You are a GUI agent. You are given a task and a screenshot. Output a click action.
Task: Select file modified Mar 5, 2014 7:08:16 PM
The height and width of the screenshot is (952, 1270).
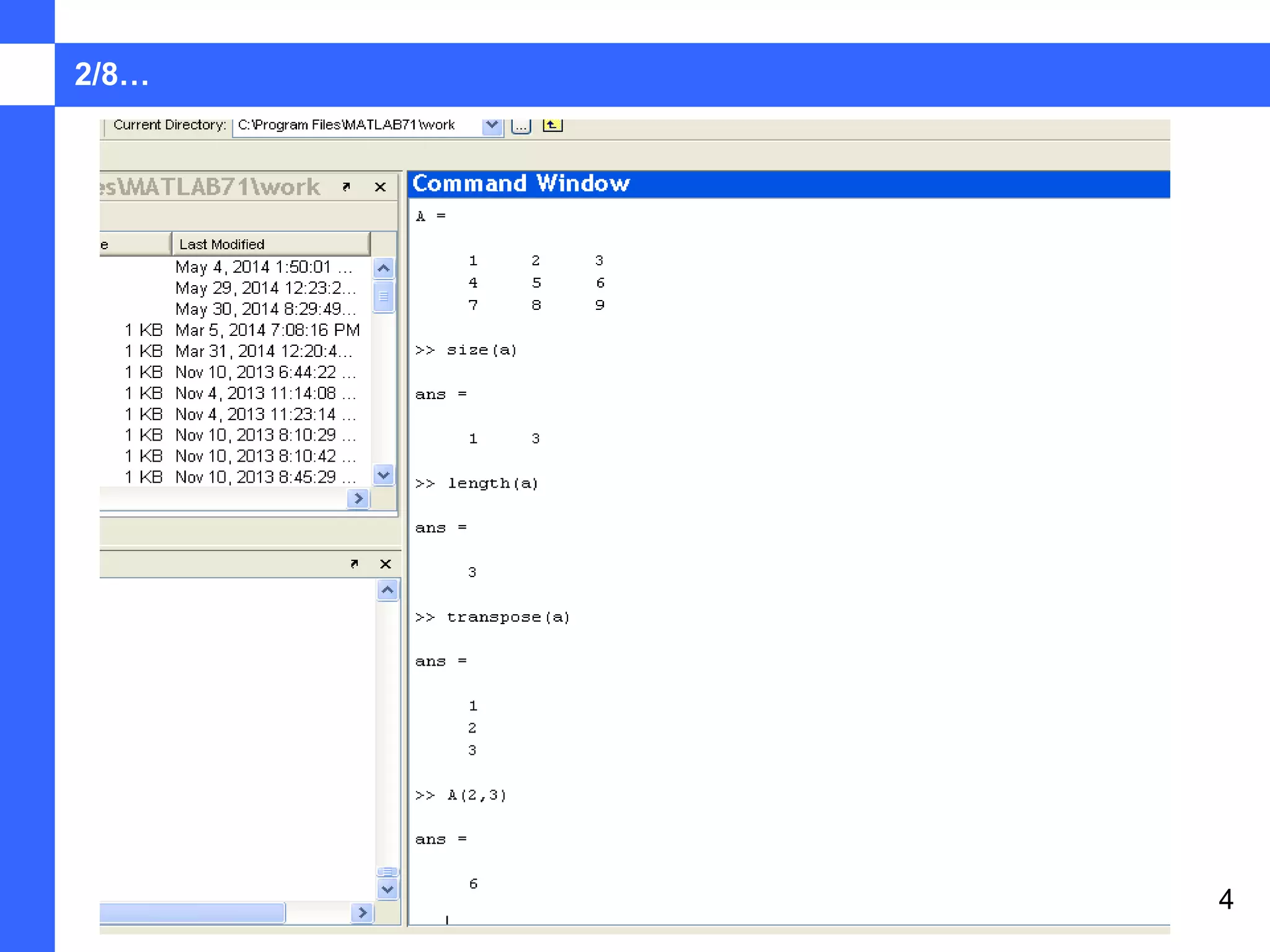point(267,330)
